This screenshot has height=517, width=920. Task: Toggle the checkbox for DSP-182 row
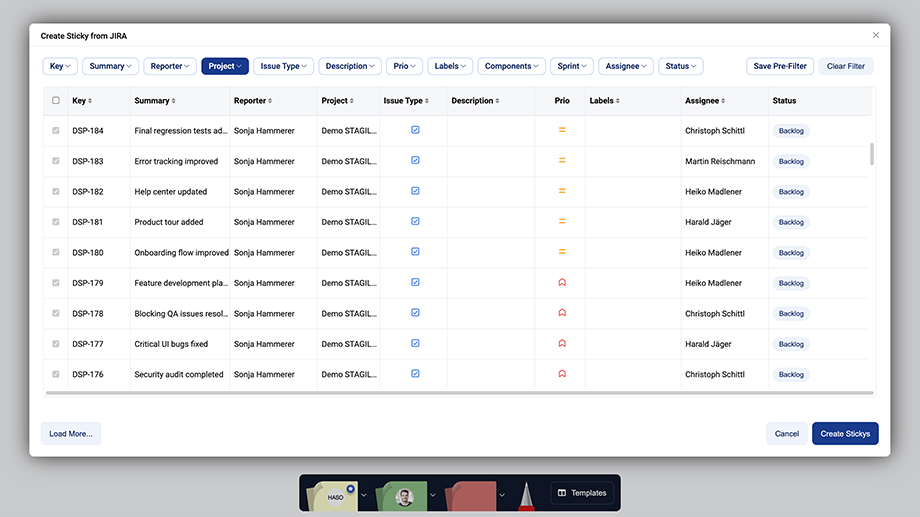pyautogui.click(x=56, y=191)
